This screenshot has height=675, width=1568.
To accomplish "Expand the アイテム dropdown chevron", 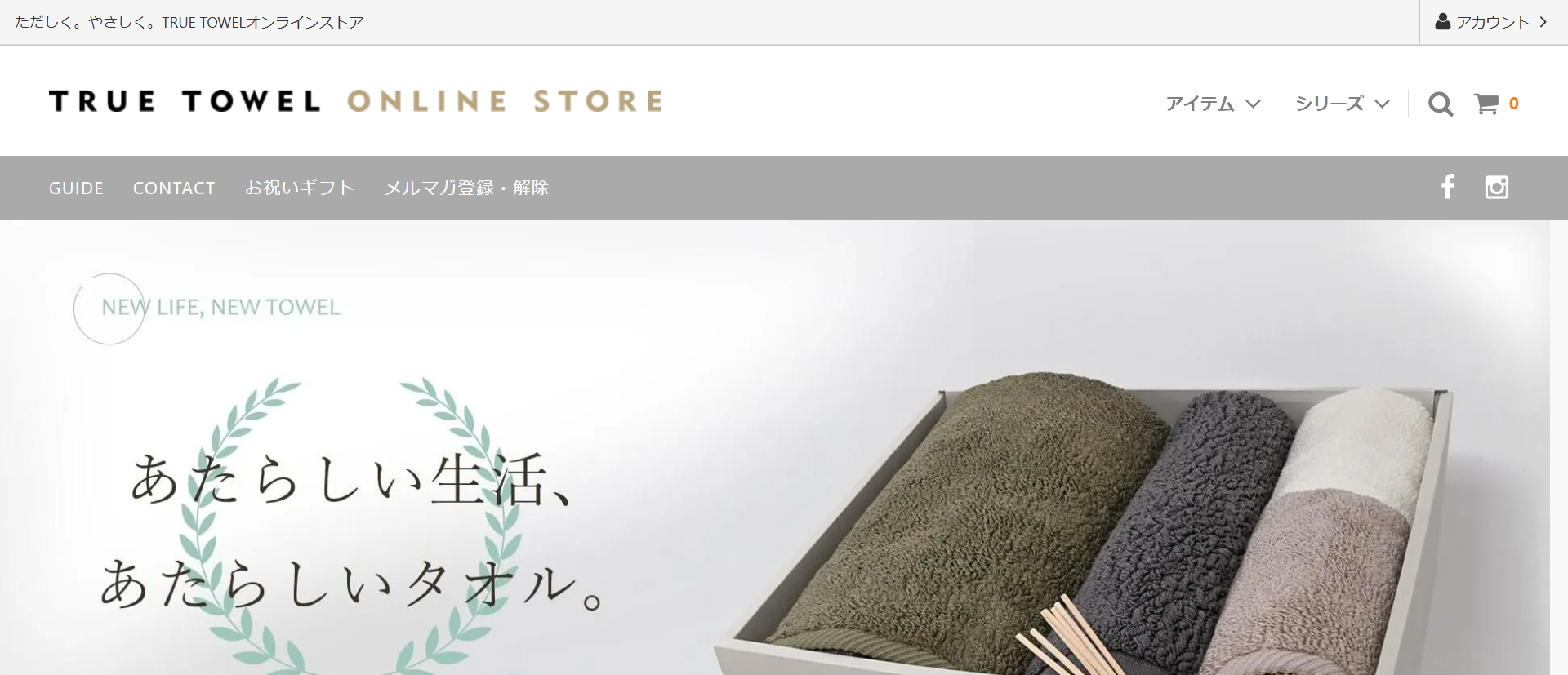I will click(x=1254, y=104).
